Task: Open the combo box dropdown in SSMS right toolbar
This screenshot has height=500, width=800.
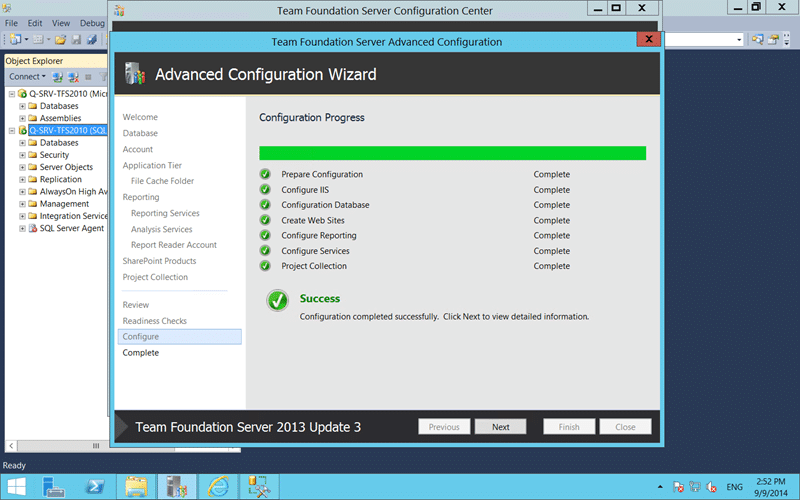Action: [739, 39]
